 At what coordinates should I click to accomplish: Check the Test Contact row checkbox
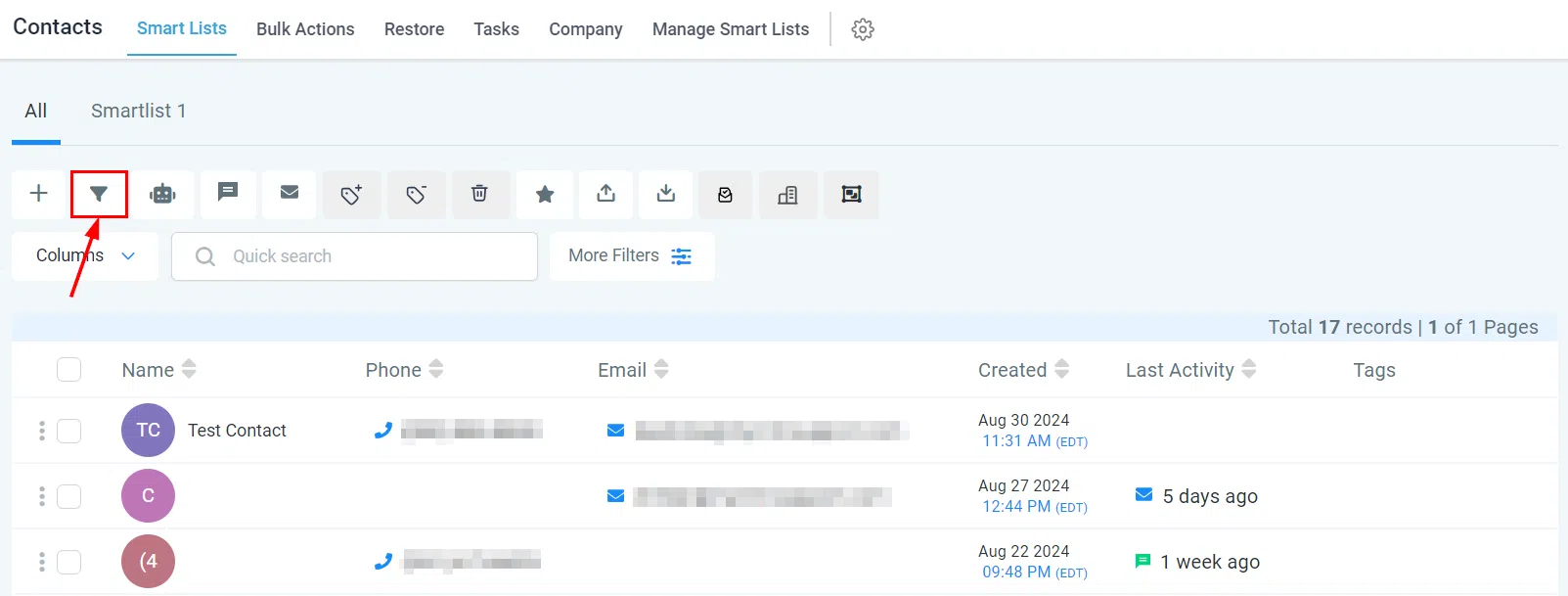point(68,431)
